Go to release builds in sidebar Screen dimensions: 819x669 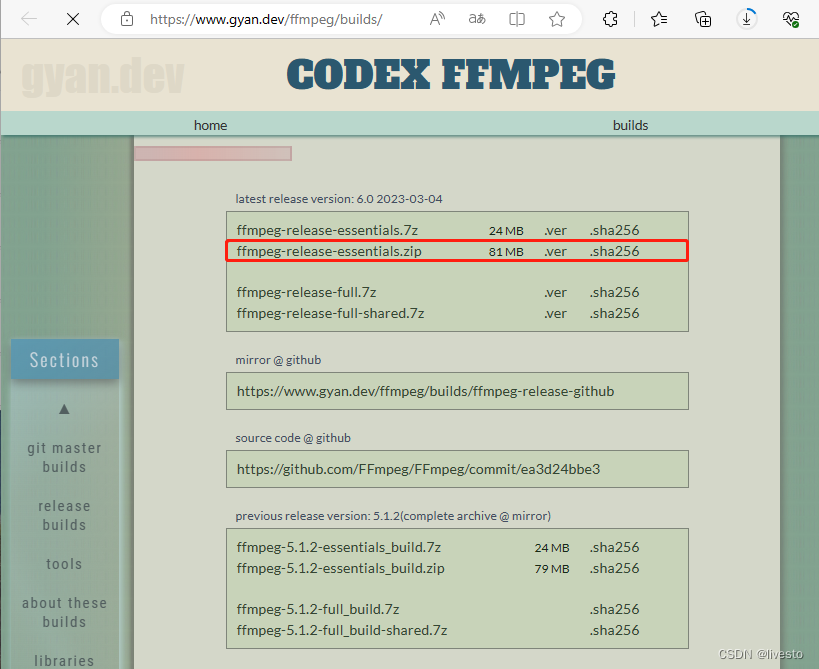coord(64,515)
